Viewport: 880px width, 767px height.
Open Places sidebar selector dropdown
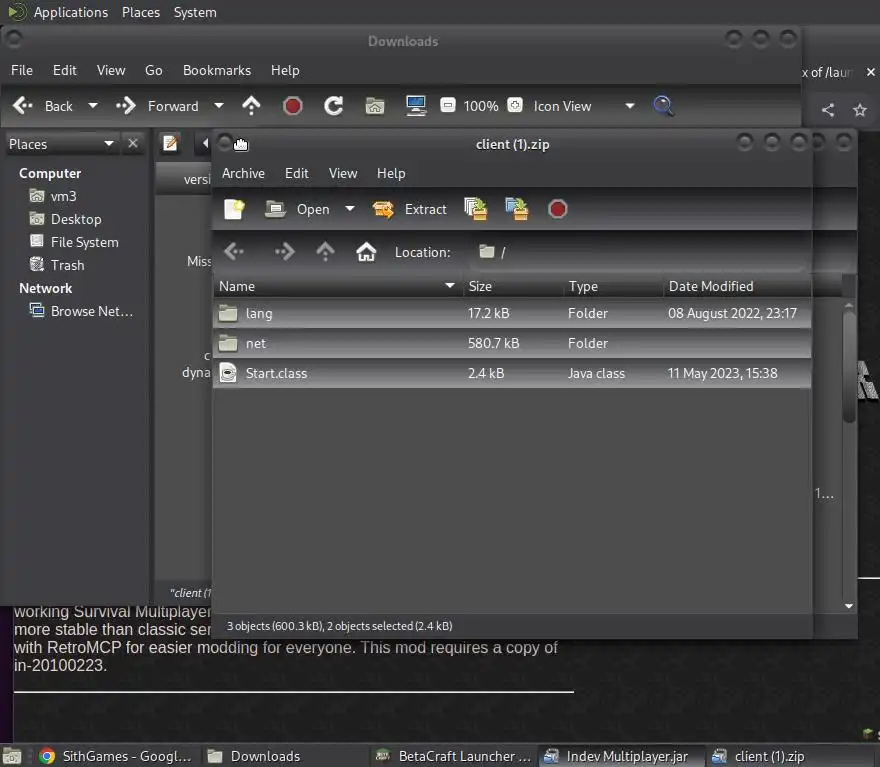pos(61,144)
